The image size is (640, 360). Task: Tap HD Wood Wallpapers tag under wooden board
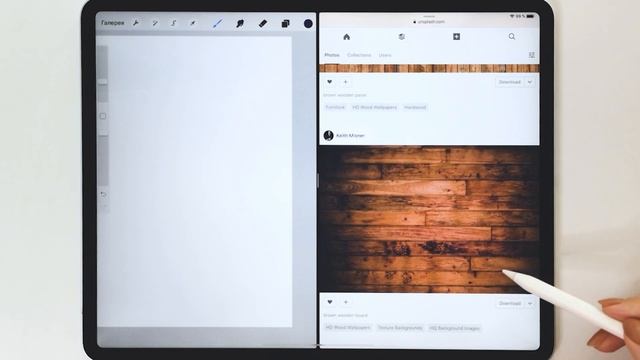pyautogui.click(x=348, y=327)
